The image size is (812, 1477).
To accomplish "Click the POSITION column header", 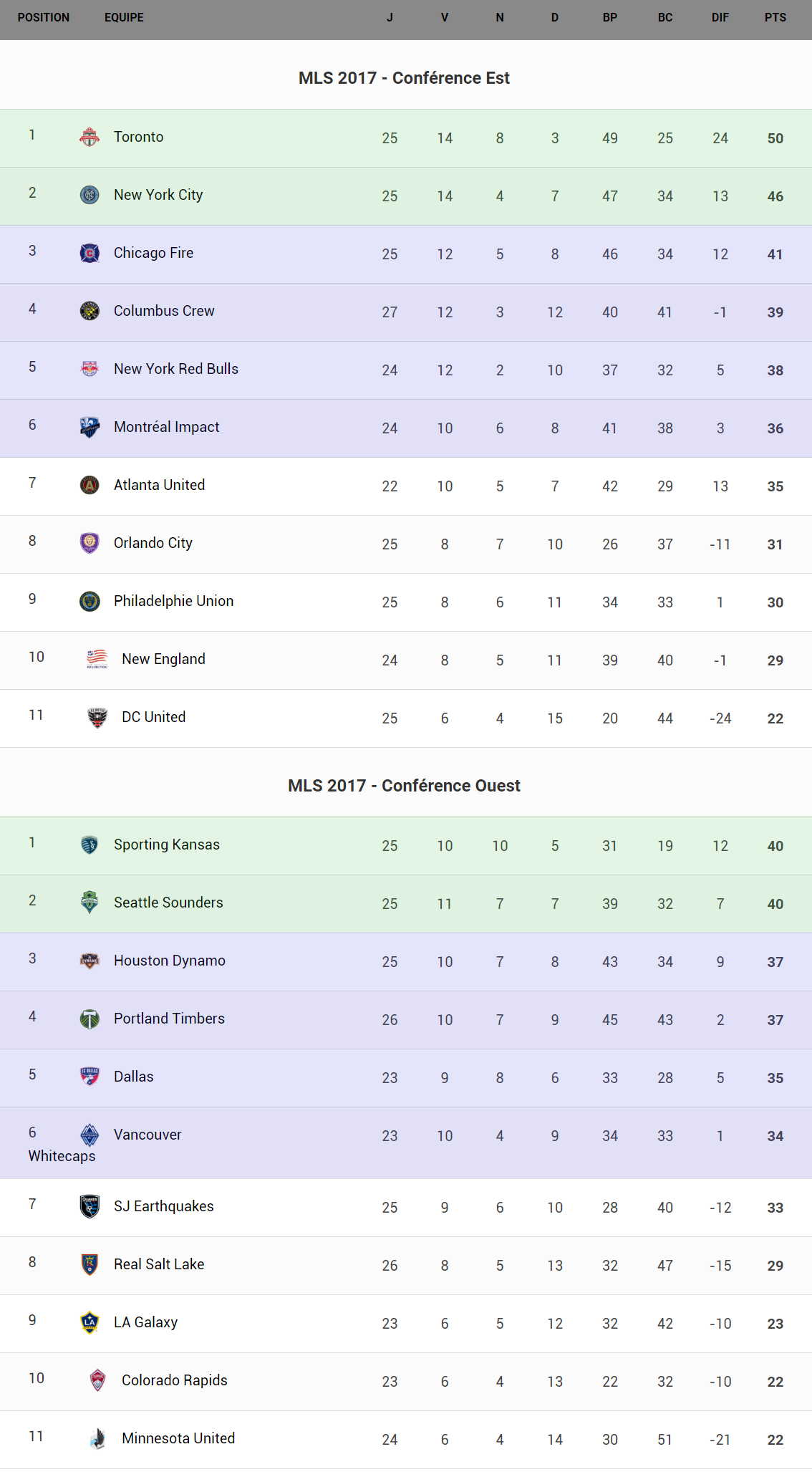I will [x=44, y=17].
